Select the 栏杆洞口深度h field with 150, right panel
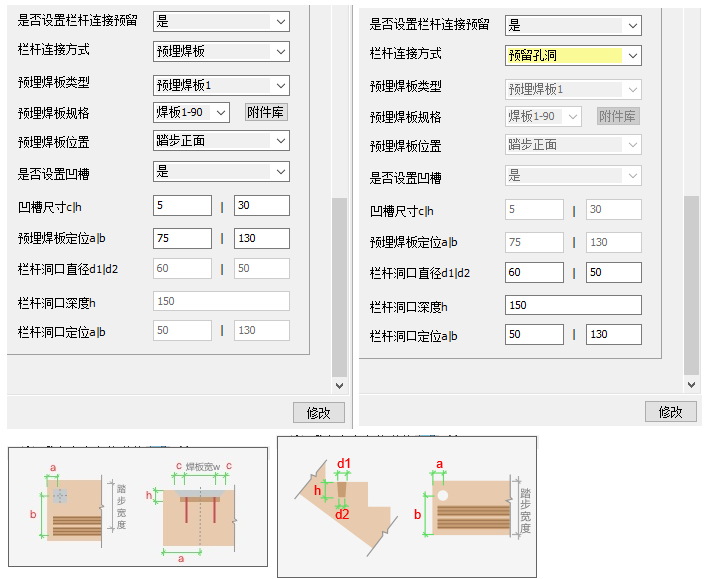Image resolution: width=712 pixels, height=579 pixels. pos(573,305)
